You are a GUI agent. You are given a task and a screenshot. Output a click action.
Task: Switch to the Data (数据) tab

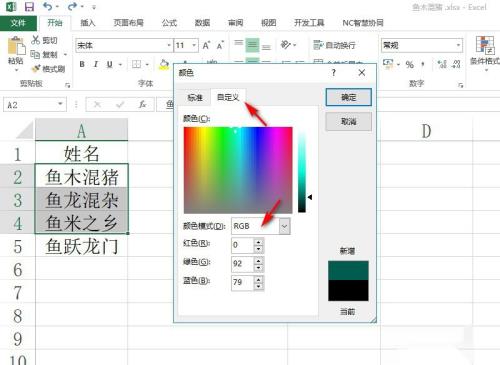tap(202, 23)
